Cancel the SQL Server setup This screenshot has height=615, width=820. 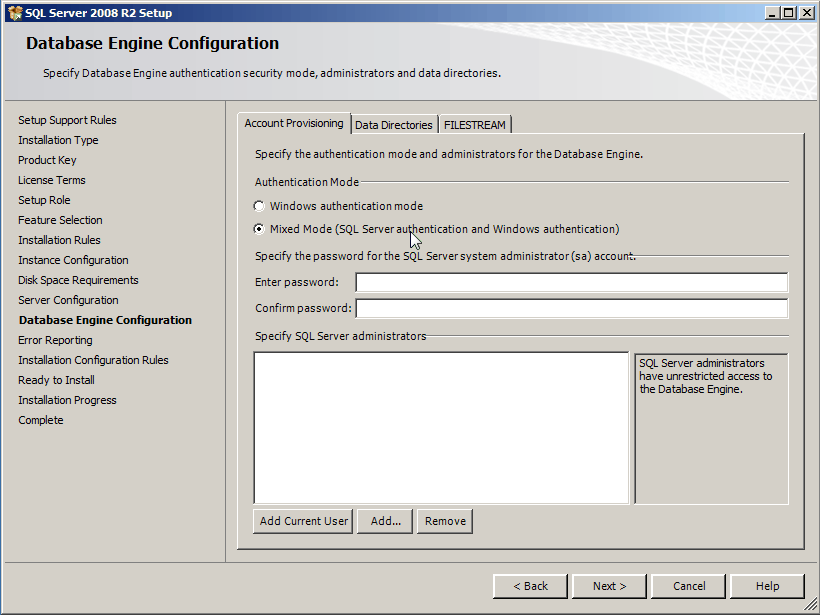[x=689, y=586]
